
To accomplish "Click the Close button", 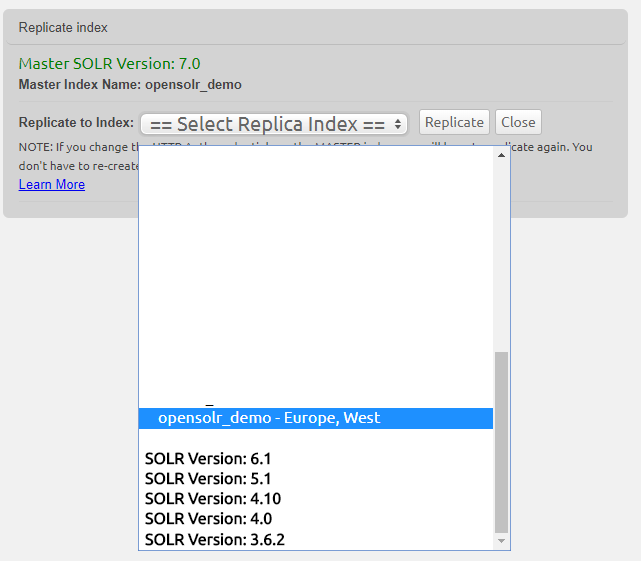I will (x=518, y=122).
